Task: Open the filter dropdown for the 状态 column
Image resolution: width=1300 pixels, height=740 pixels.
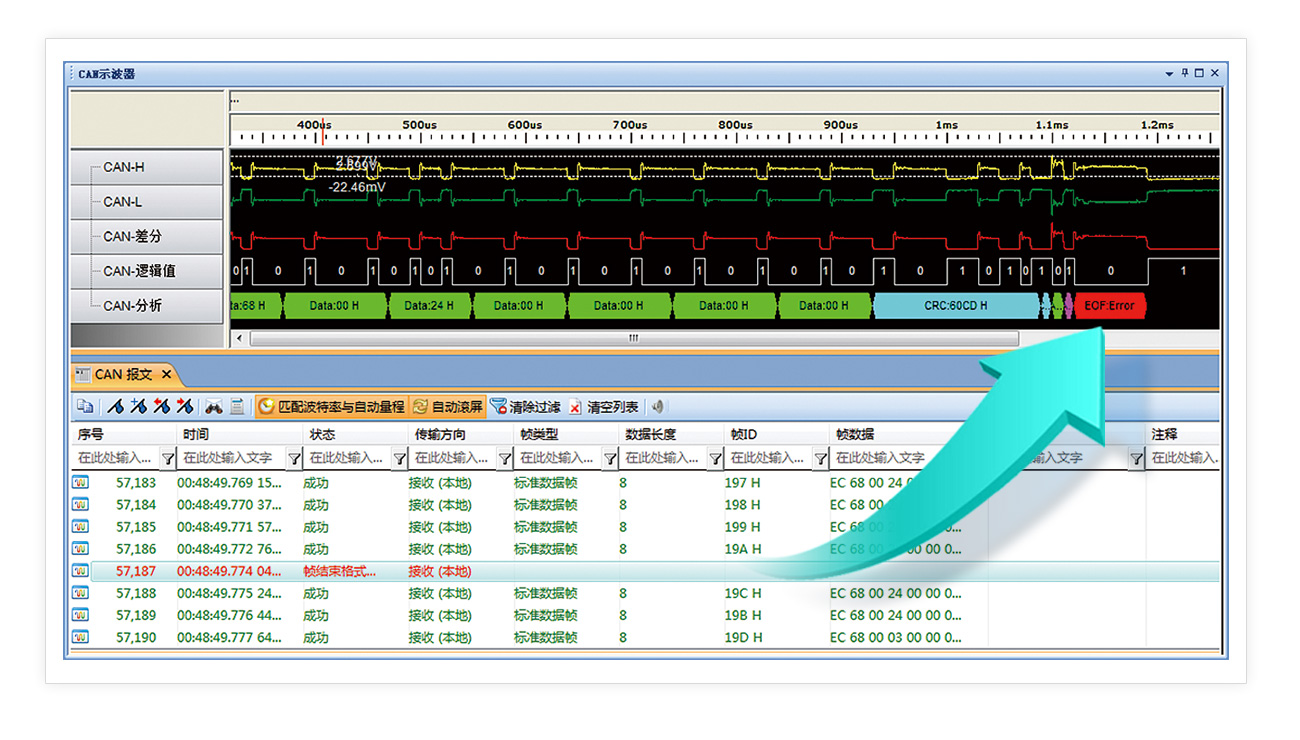Action: point(399,459)
